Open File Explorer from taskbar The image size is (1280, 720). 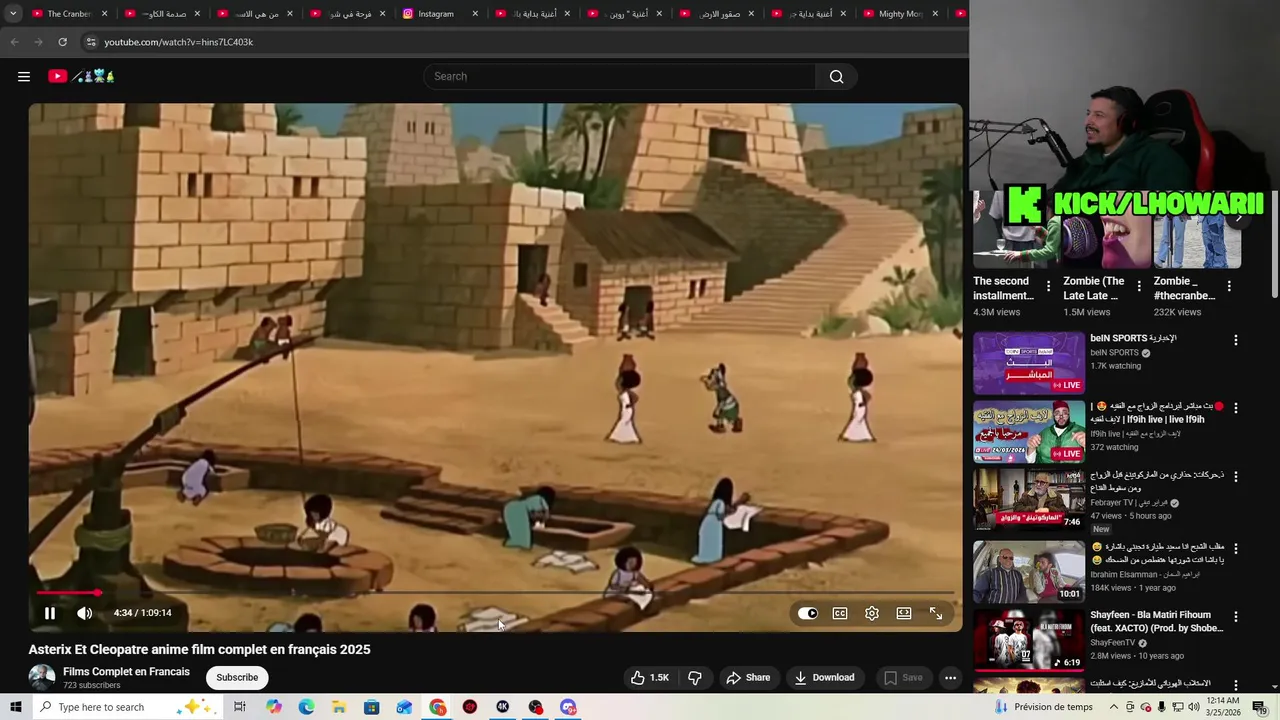point(339,707)
